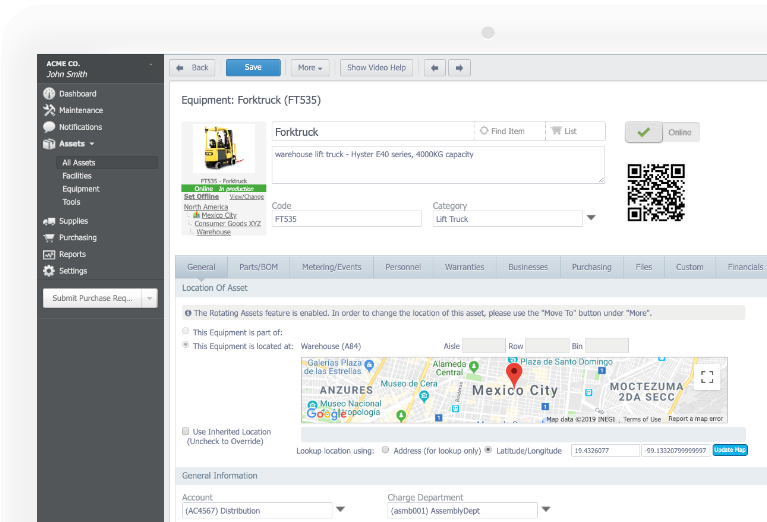Open Notifications speech bubble icon
Screen dimensions: 767x522
point(49,127)
